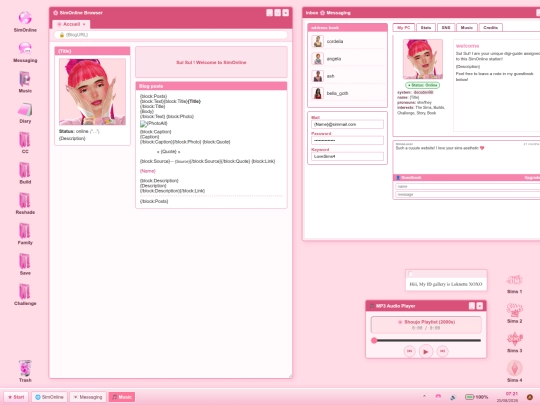
Task: Click the Shoujo Playlist track display
Action: (426, 325)
